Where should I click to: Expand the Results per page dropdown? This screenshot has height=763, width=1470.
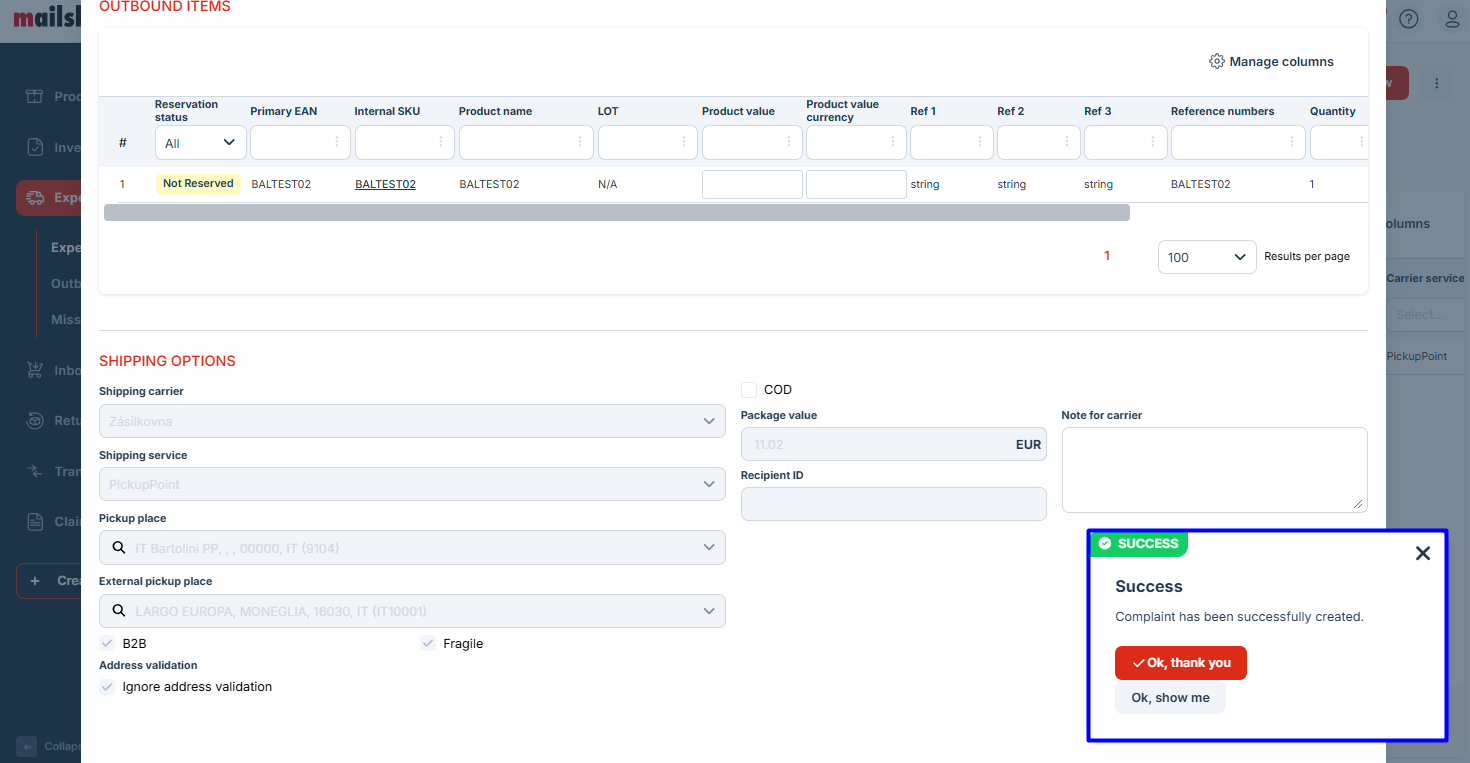pyautogui.click(x=1206, y=257)
